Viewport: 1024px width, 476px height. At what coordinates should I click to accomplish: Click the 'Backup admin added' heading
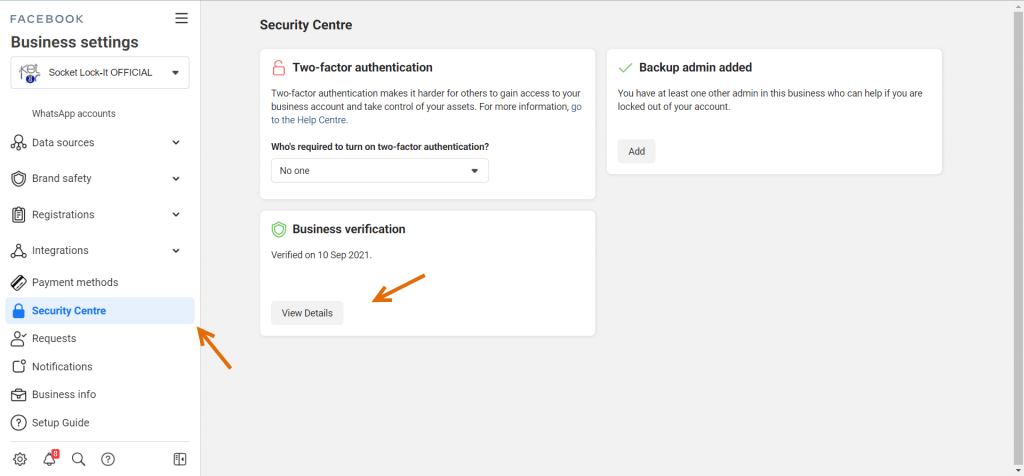point(696,67)
